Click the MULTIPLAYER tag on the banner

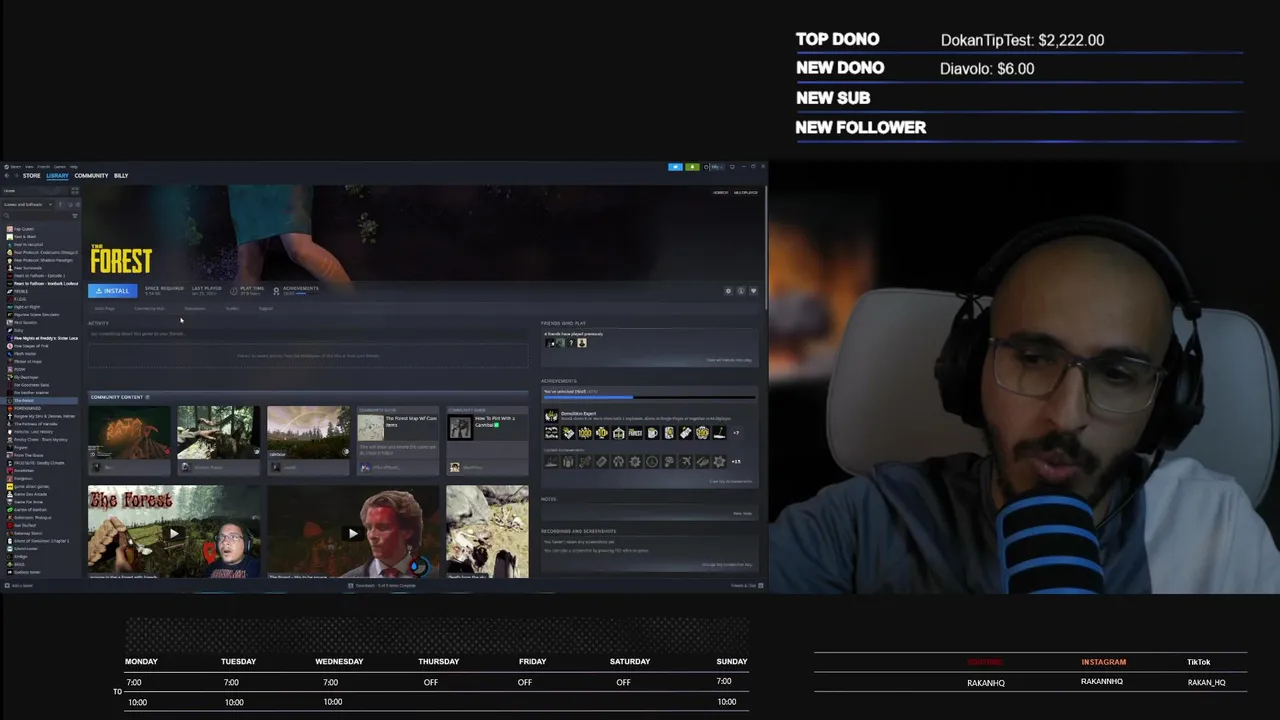[x=746, y=192]
